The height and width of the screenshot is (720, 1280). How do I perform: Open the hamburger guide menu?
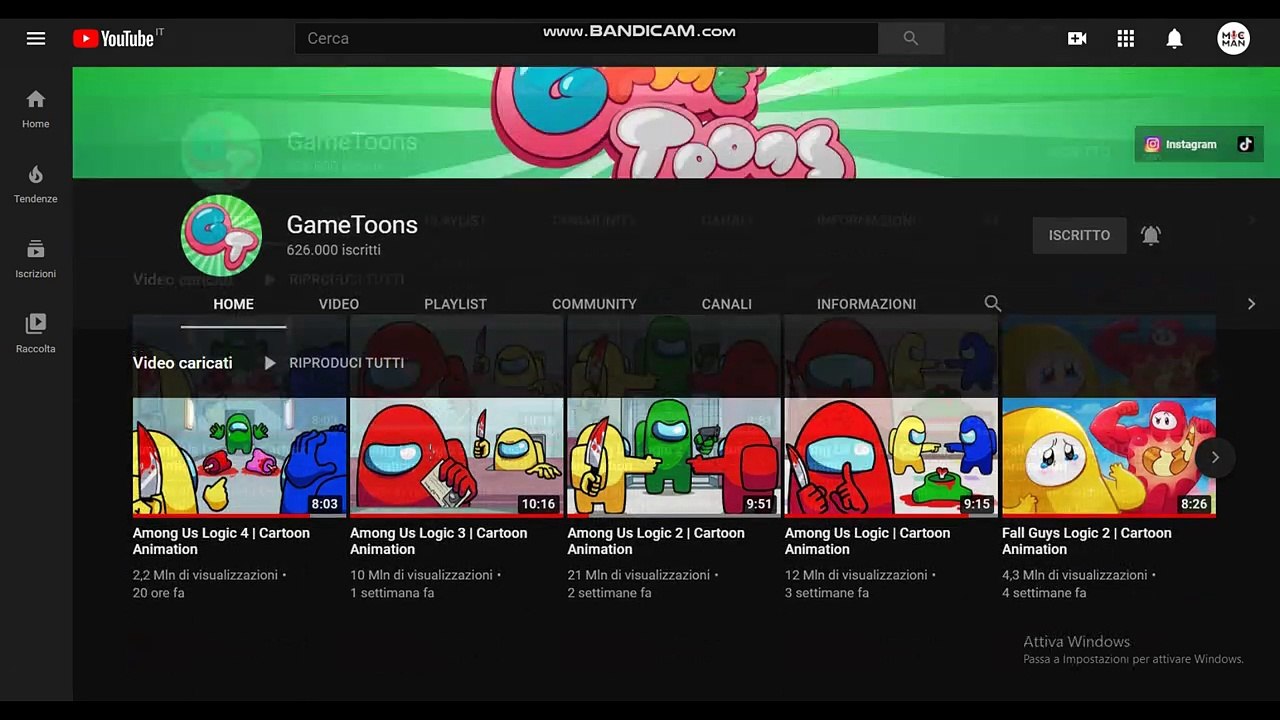36,38
